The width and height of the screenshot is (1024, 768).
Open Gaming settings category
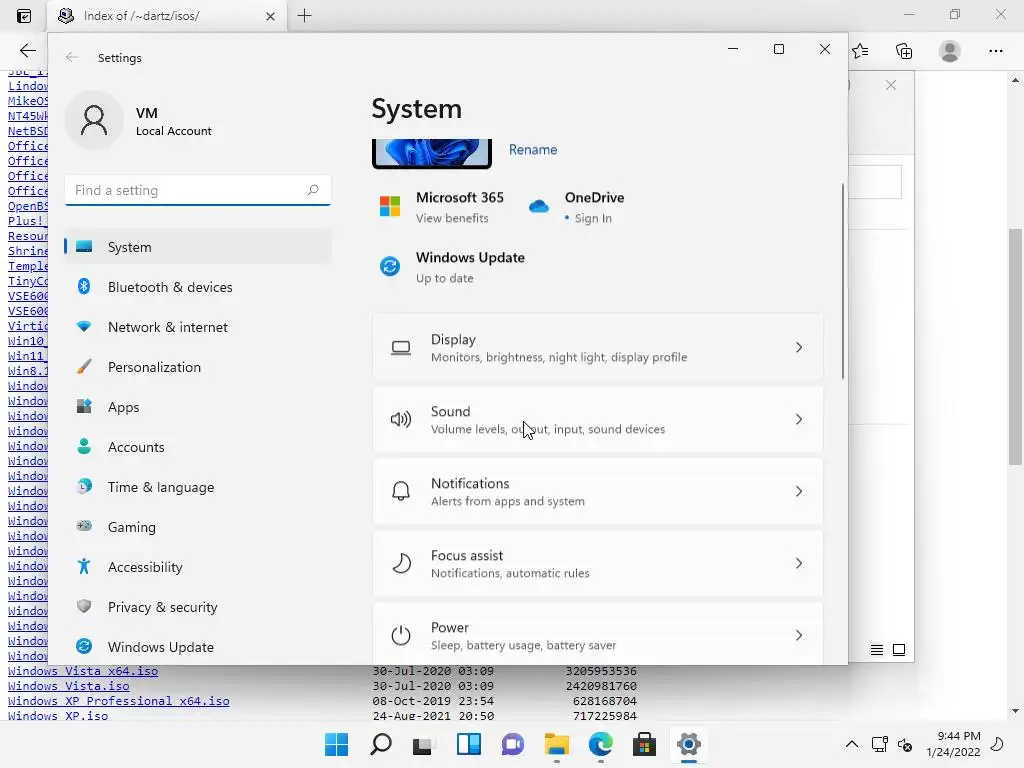[x=198, y=527]
